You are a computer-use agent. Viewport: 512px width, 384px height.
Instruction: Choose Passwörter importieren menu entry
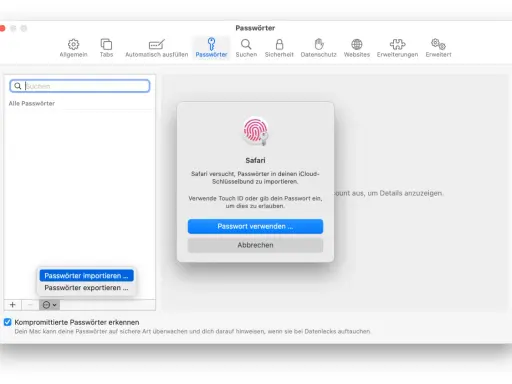[86, 276]
